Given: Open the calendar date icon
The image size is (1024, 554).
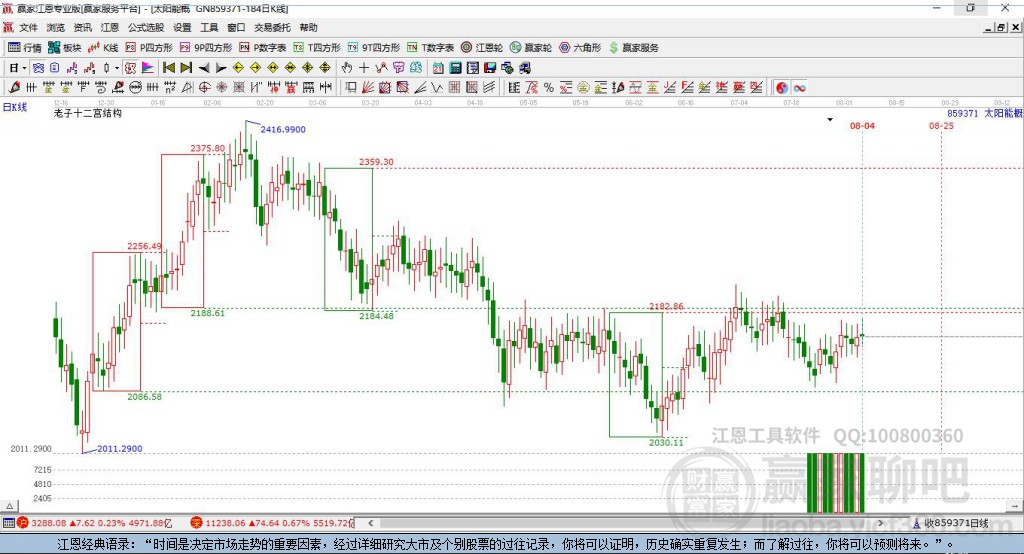Looking at the screenshot, I should [x=438, y=68].
